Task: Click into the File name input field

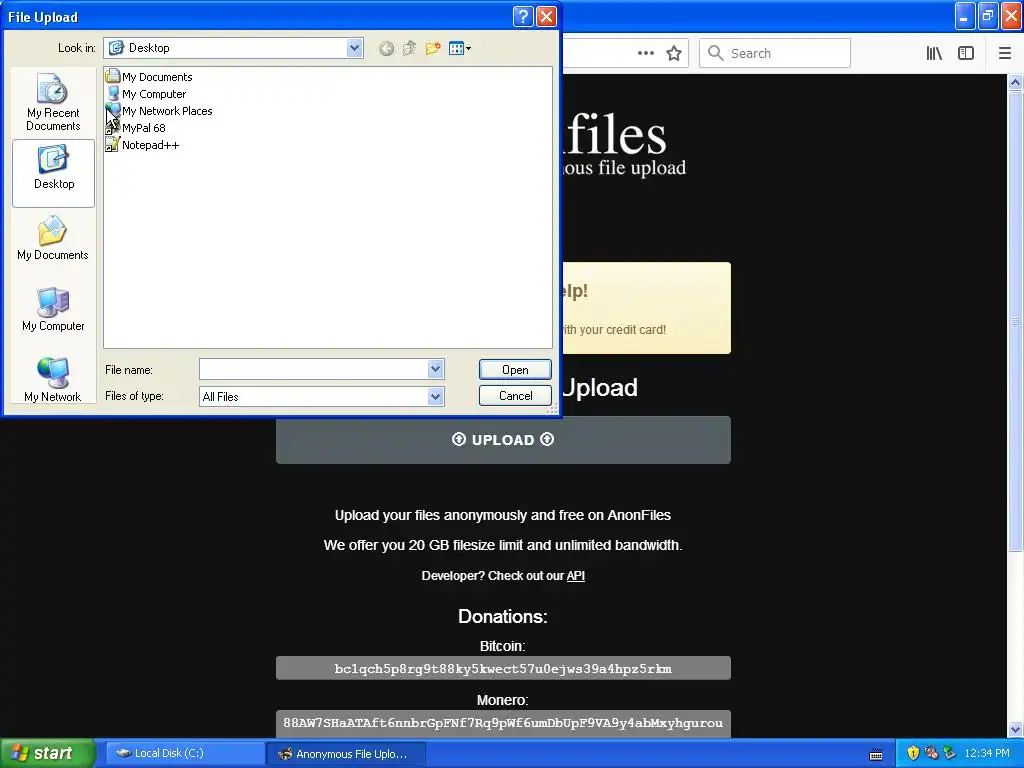Action: (x=313, y=369)
